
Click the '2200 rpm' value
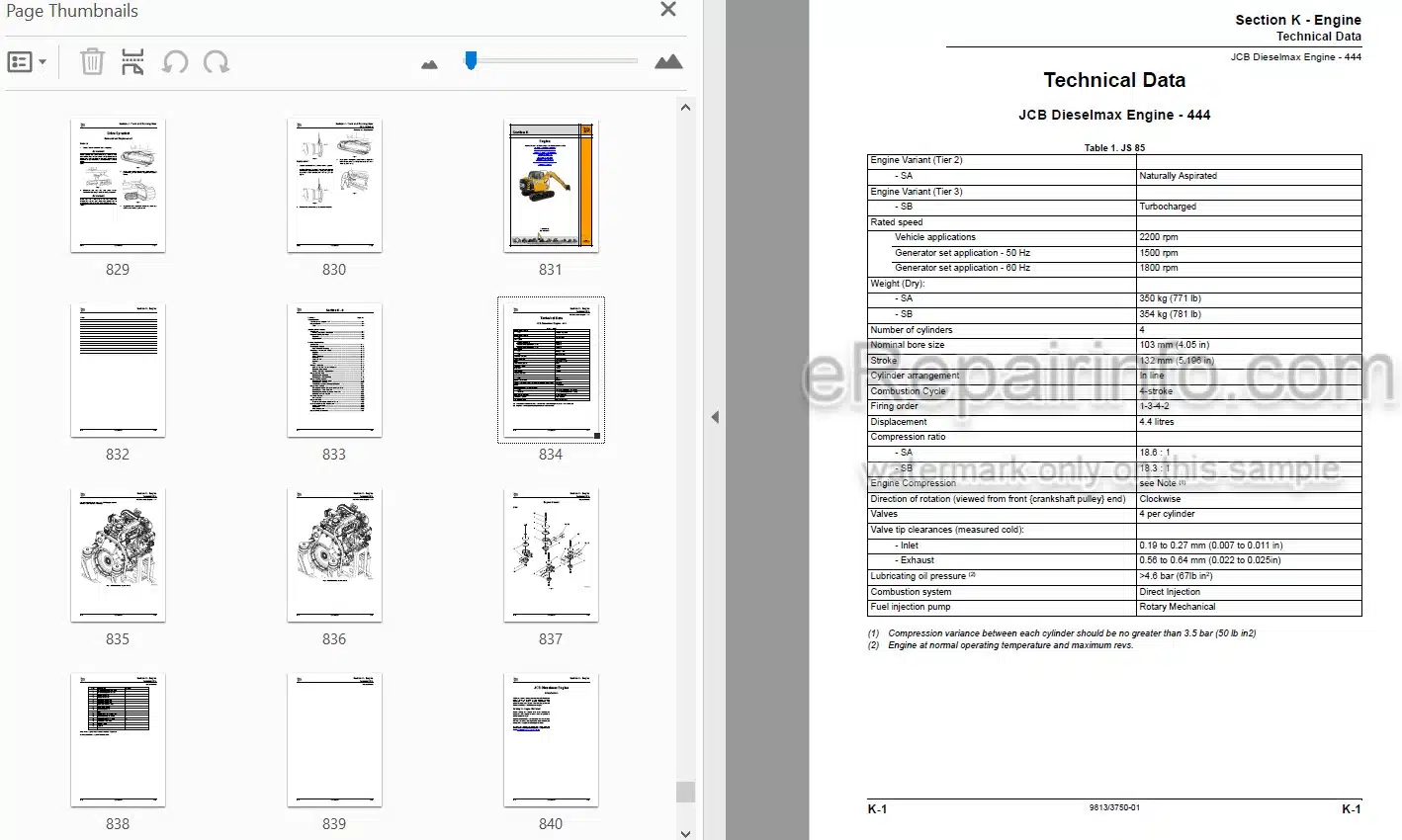1158,237
